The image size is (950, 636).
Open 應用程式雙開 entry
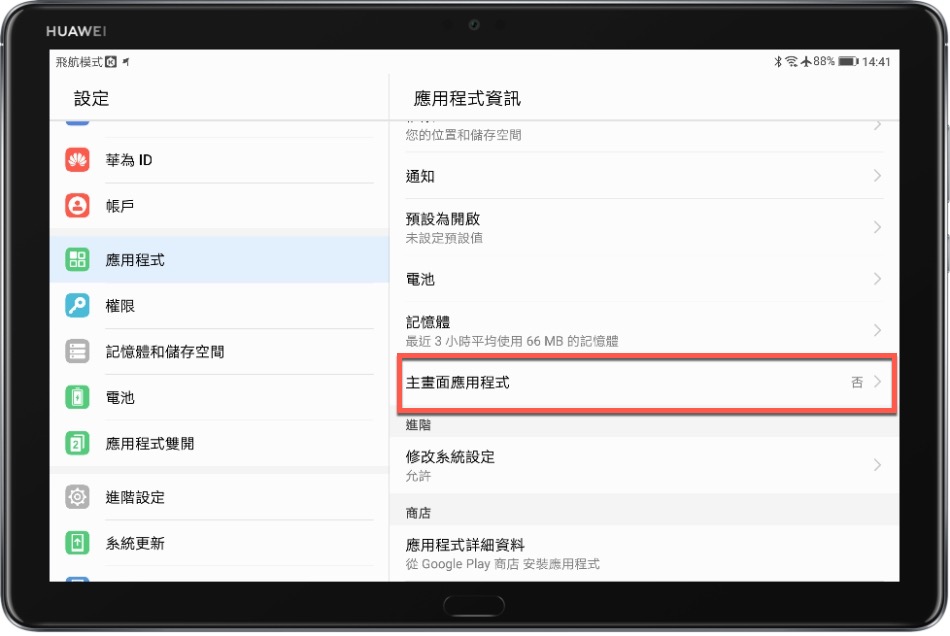pyautogui.click(x=220, y=444)
